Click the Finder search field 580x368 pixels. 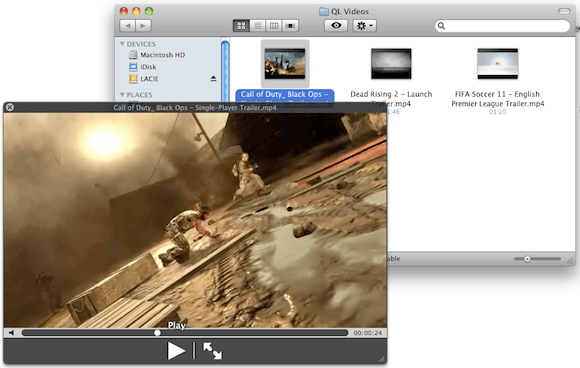coord(502,26)
